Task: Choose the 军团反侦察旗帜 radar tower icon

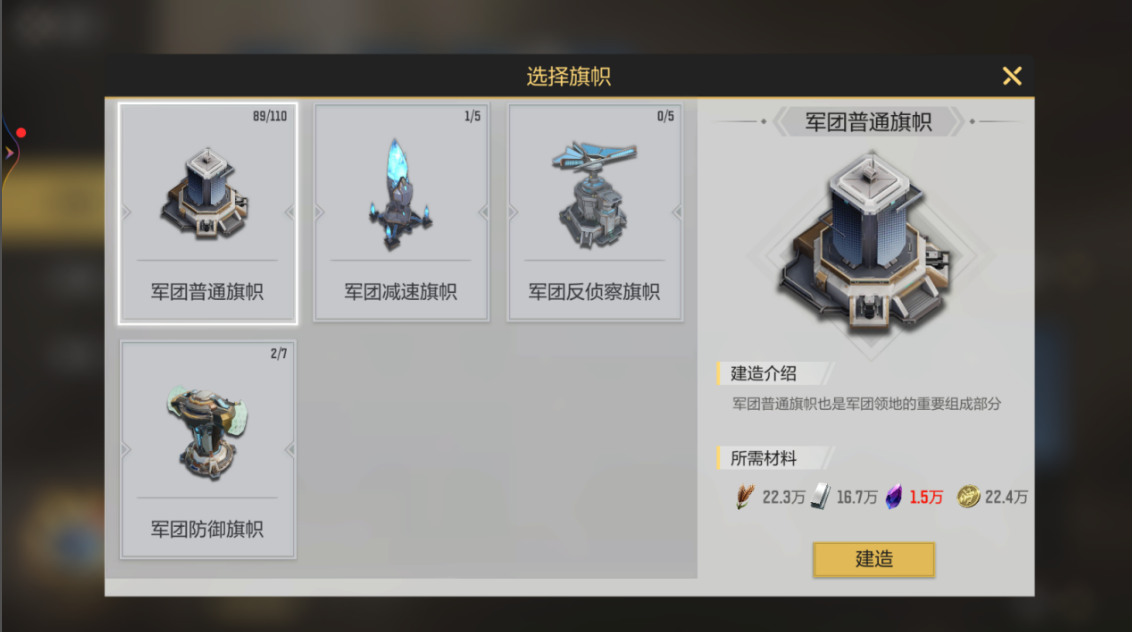Action: point(594,194)
